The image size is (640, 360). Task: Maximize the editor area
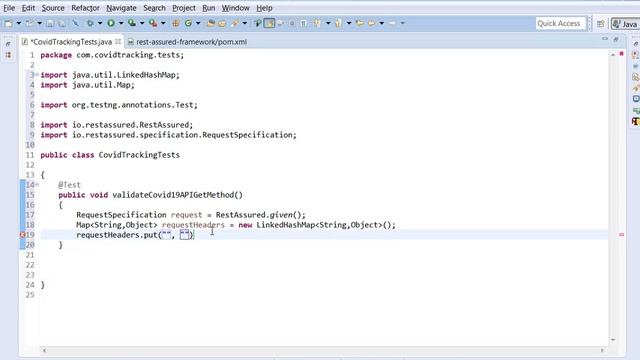[x=616, y=39]
